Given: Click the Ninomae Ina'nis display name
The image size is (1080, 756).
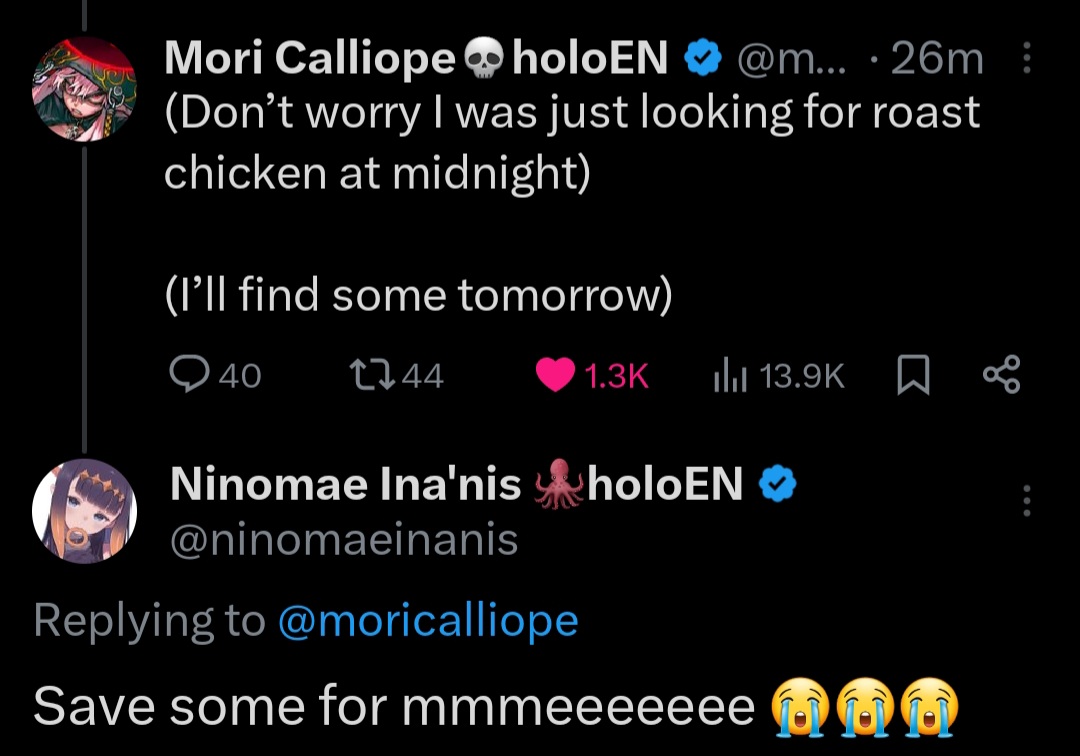Looking at the screenshot, I should point(346,485).
